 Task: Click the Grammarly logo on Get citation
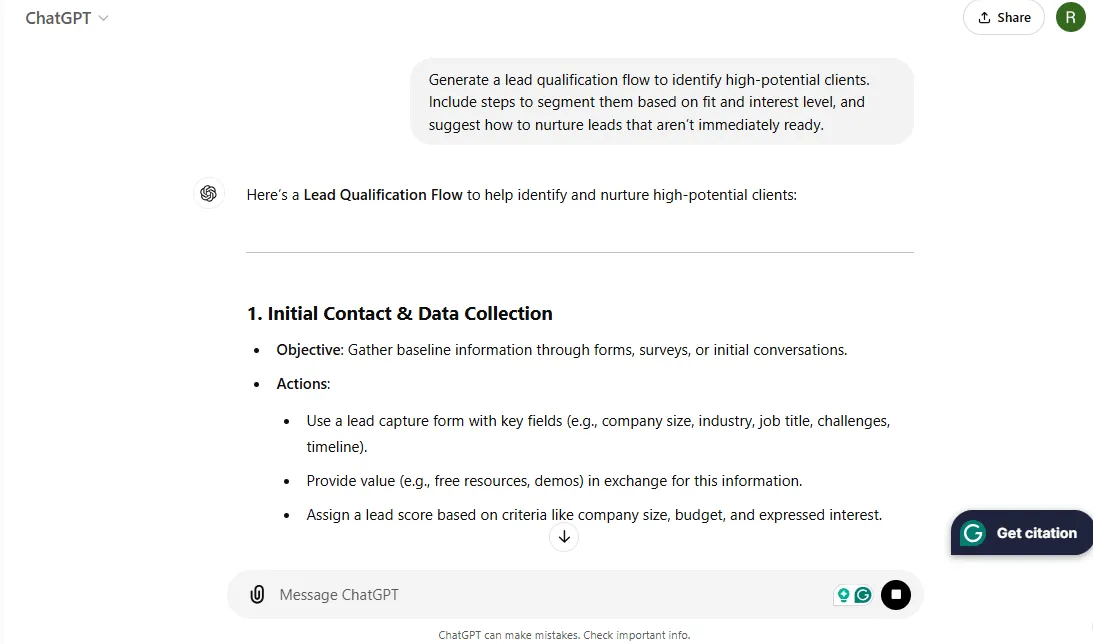(x=973, y=533)
